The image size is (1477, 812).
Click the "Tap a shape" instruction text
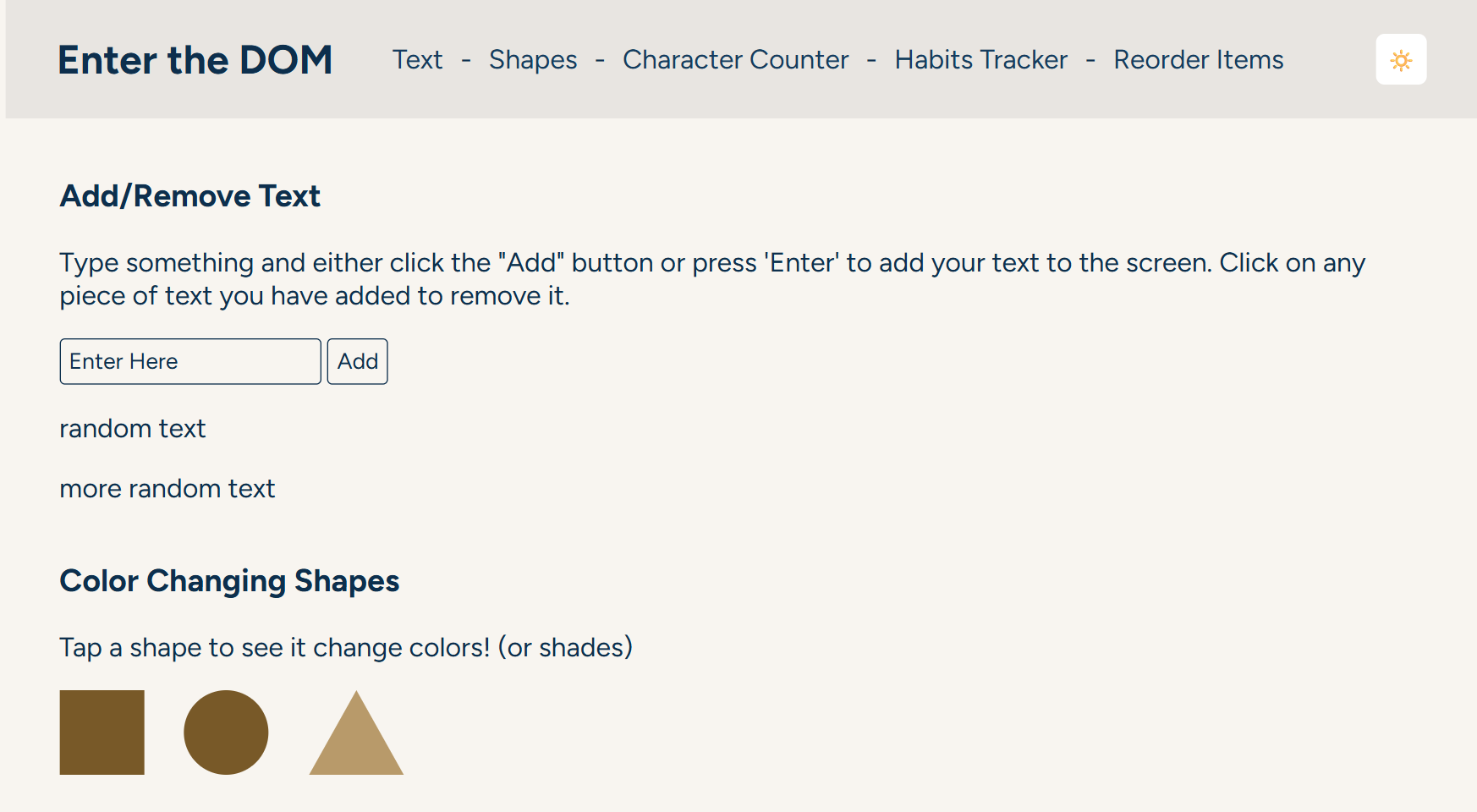click(346, 647)
